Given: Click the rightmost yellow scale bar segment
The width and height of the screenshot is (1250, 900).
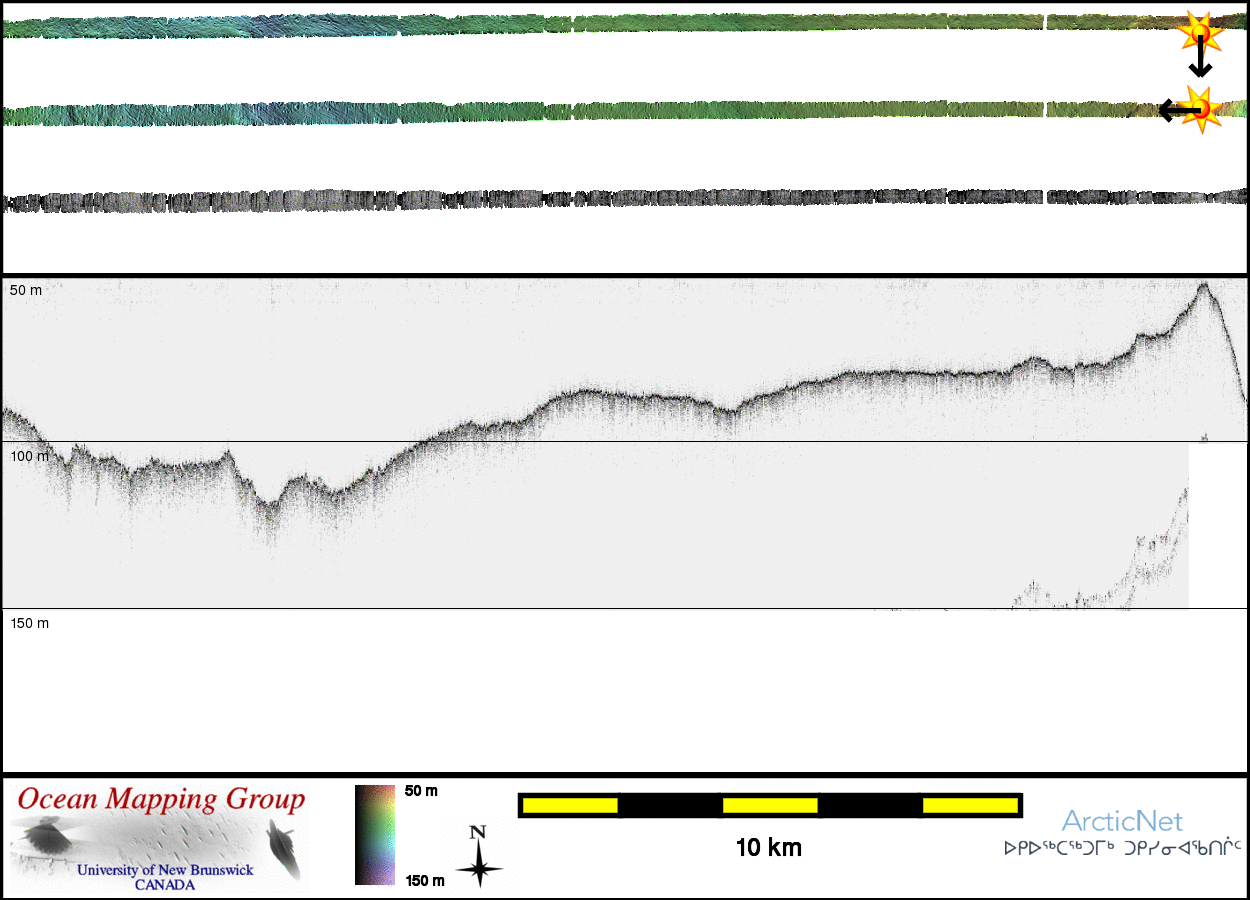Looking at the screenshot, I should click(x=969, y=805).
